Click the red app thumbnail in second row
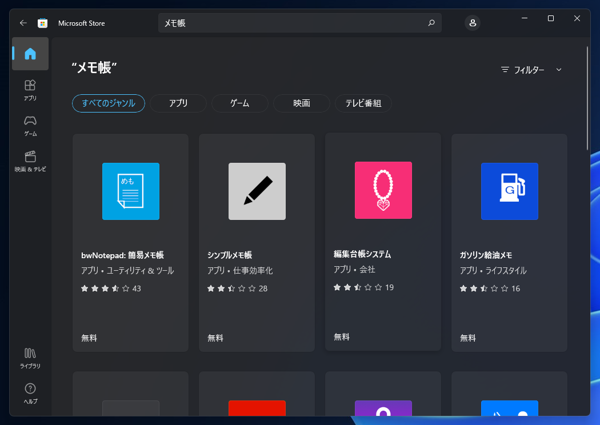 point(257,408)
